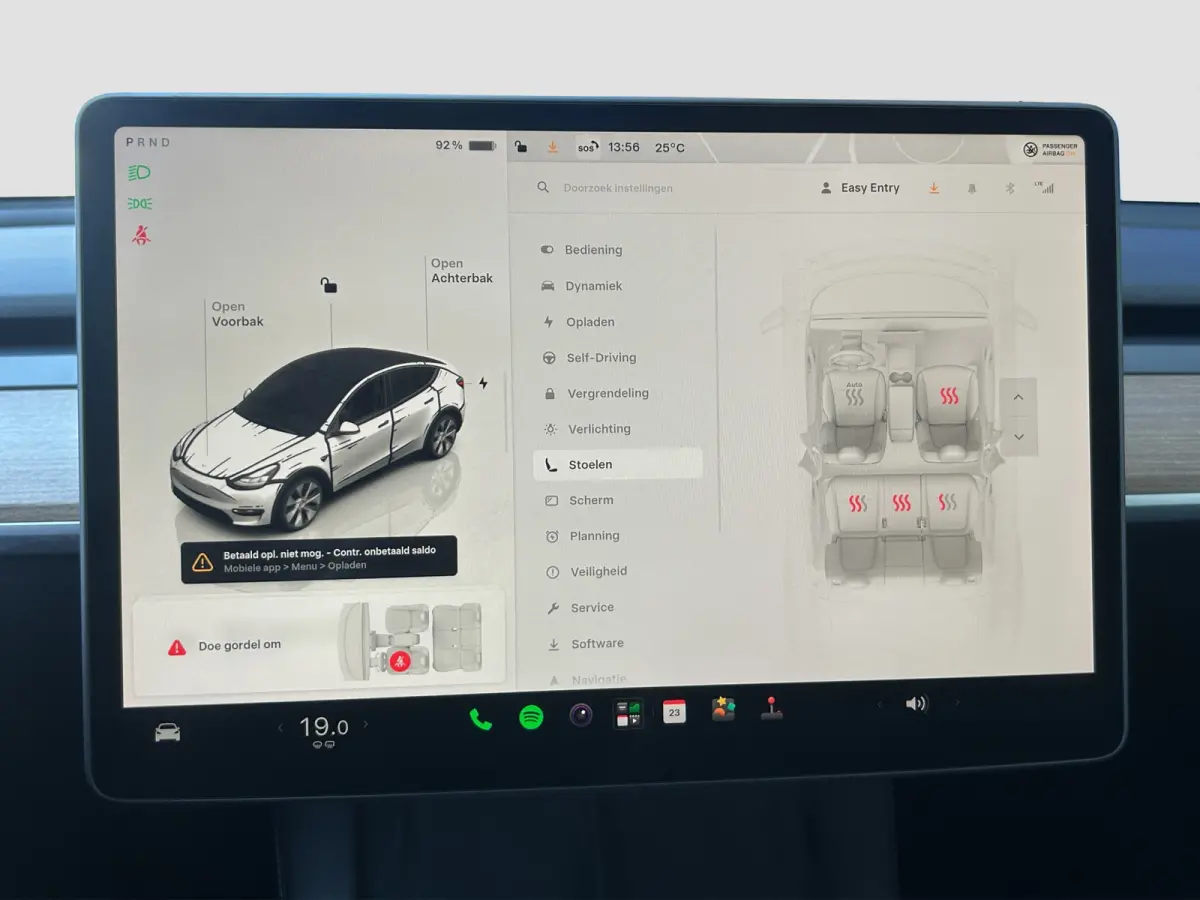Open charge port via lightning bolt
Image resolution: width=1200 pixels, height=900 pixels.
pos(484,383)
